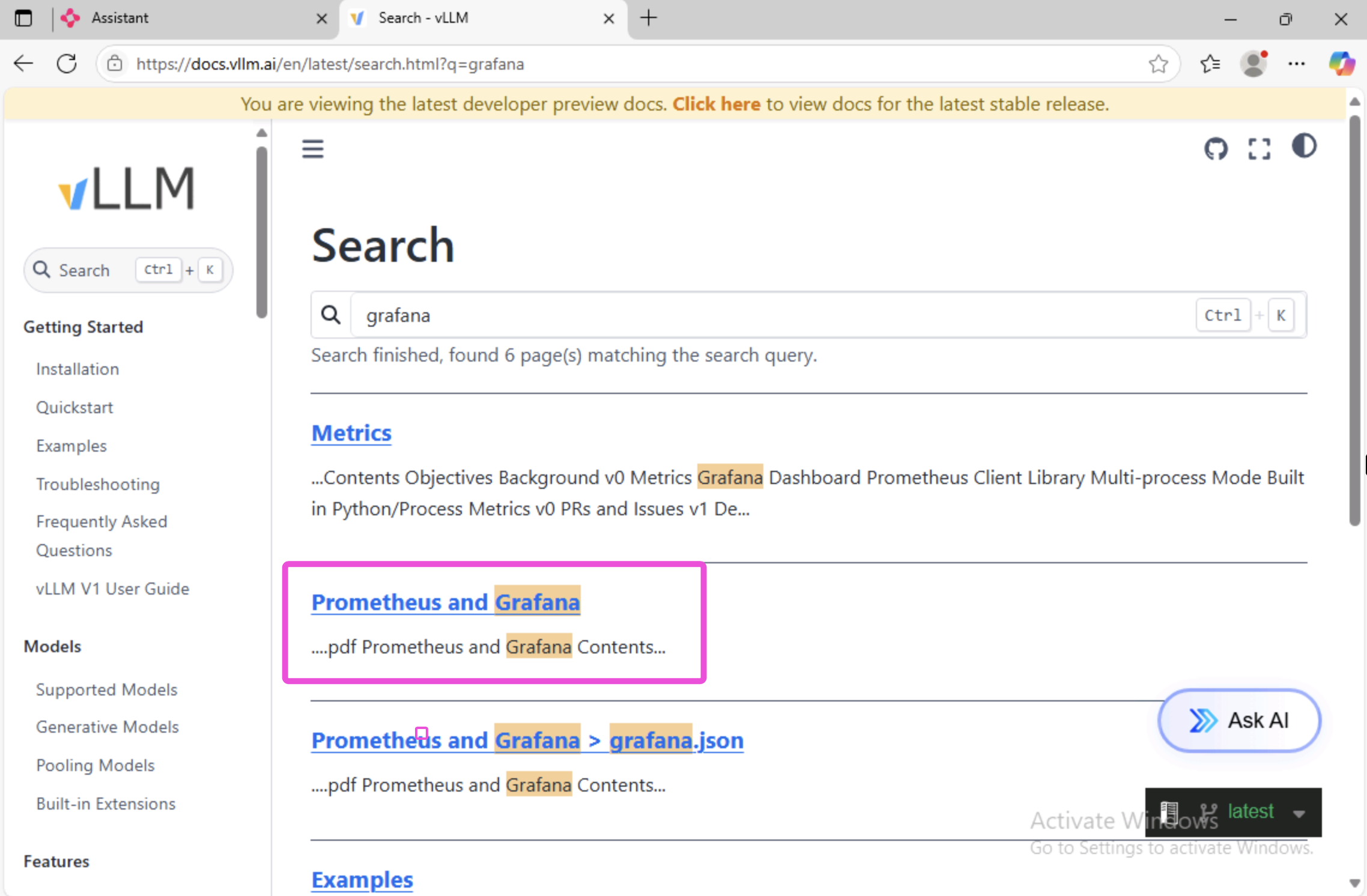Open the favorites list icon
Image resolution: width=1367 pixels, height=896 pixels.
(1210, 64)
